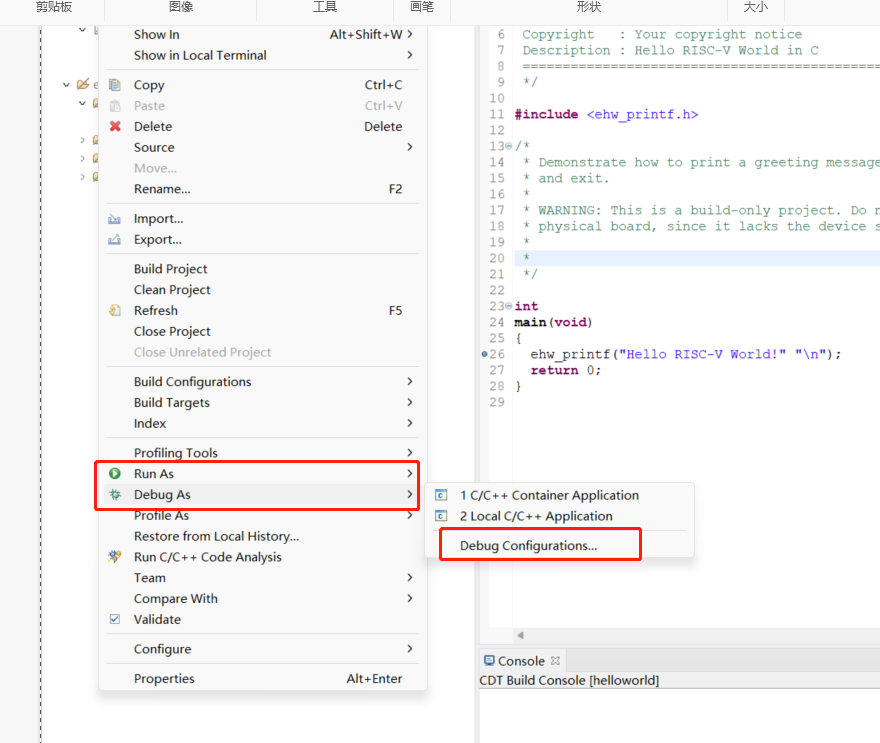Click the editor horizontal scrollbar left arrow

click(520, 636)
